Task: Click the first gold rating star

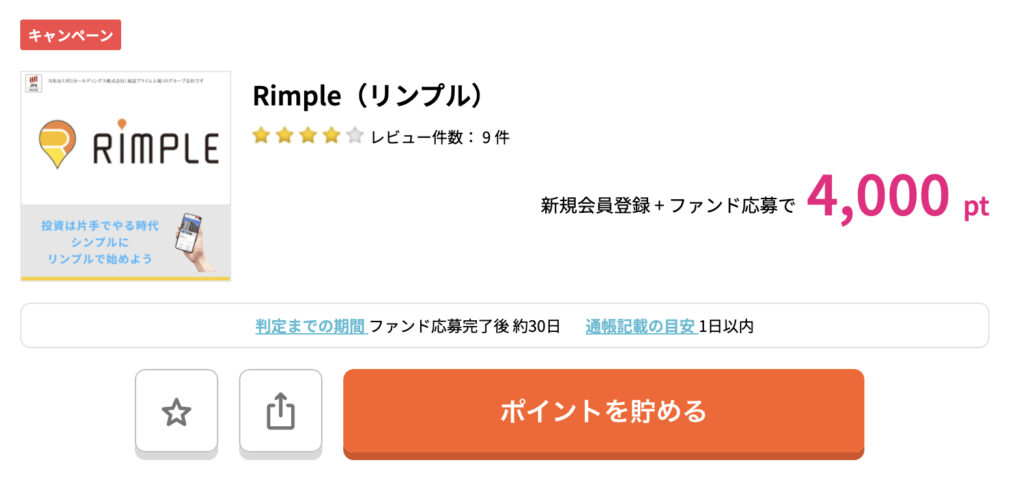Action: (x=261, y=136)
